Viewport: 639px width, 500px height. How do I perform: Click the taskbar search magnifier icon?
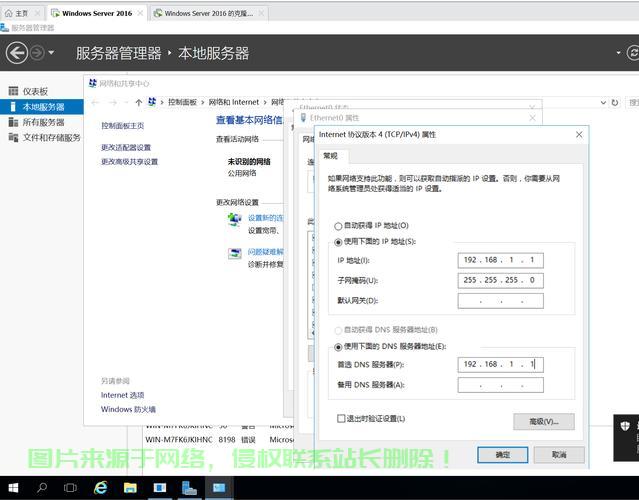click(42, 488)
